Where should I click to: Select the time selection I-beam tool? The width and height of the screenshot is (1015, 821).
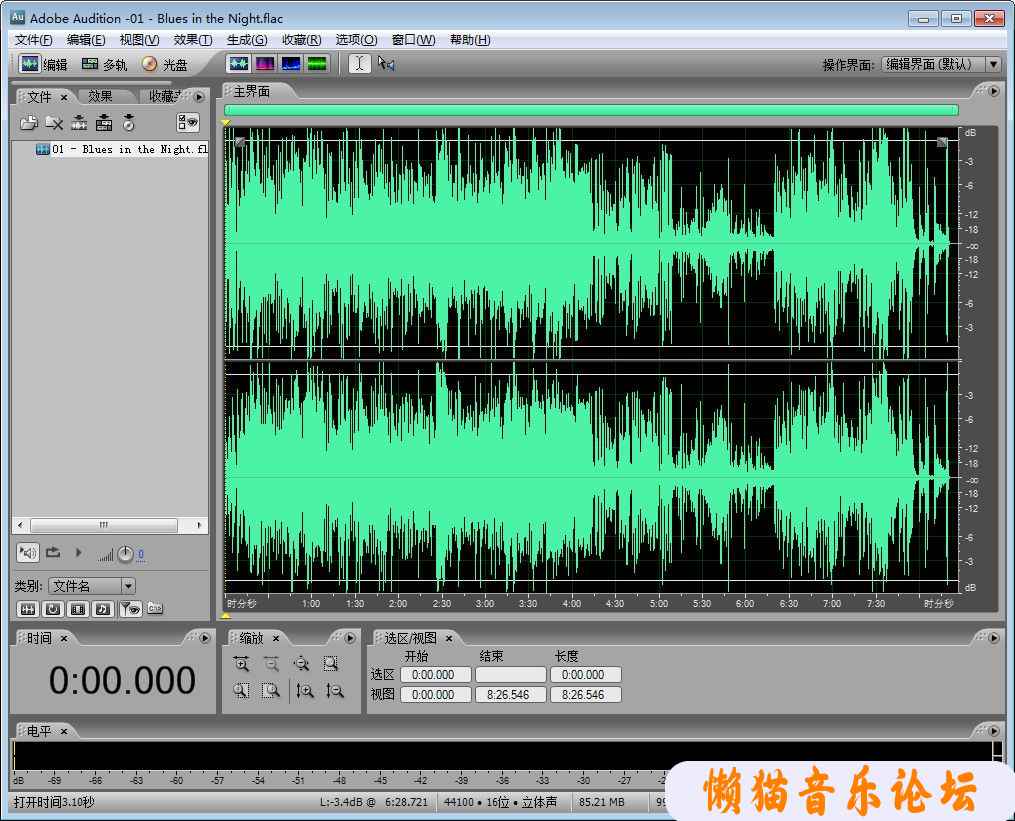[x=359, y=63]
